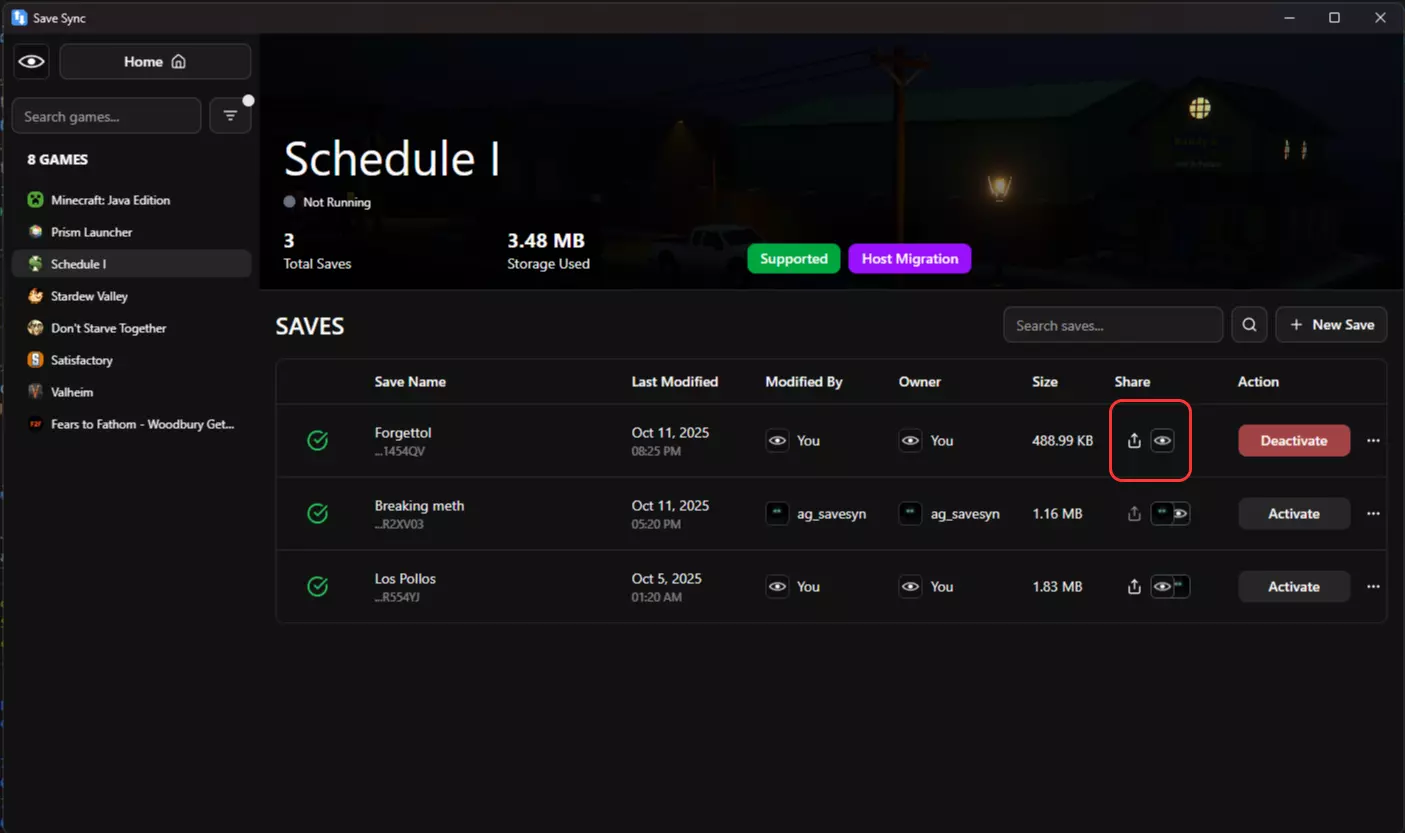The width and height of the screenshot is (1405, 833).
Task: Select Schedule I in games list
Action: click(x=131, y=264)
